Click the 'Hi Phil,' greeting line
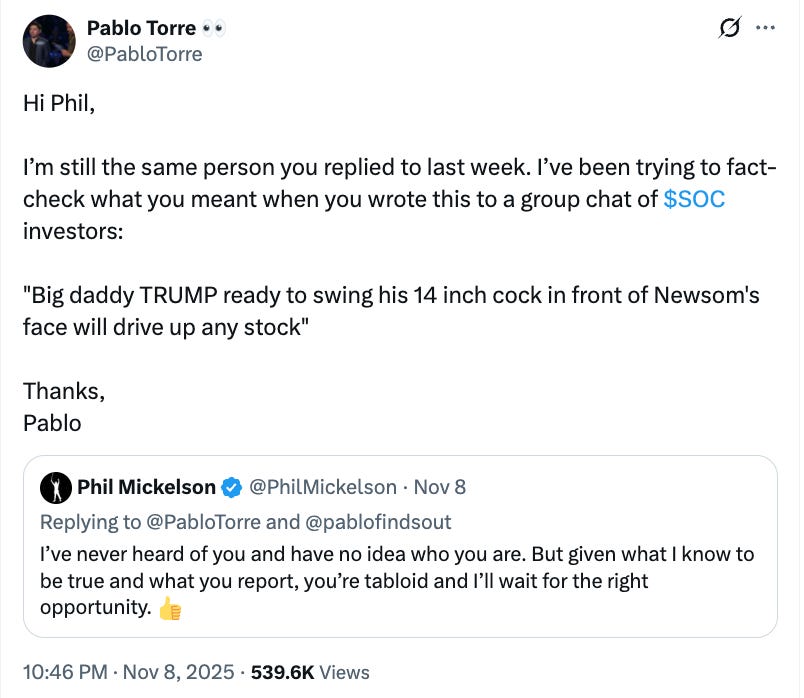 [x=59, y=103]
